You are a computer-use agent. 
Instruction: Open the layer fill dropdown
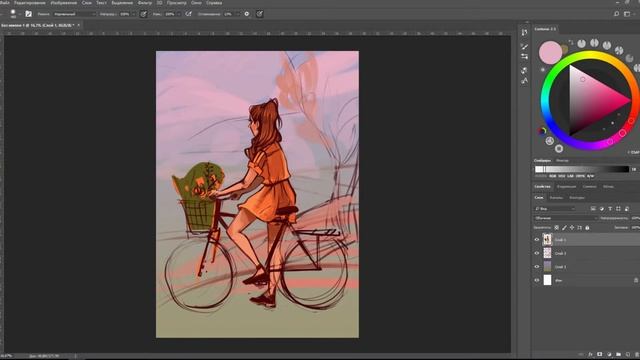pyautogui.click(x=636, y=227)
